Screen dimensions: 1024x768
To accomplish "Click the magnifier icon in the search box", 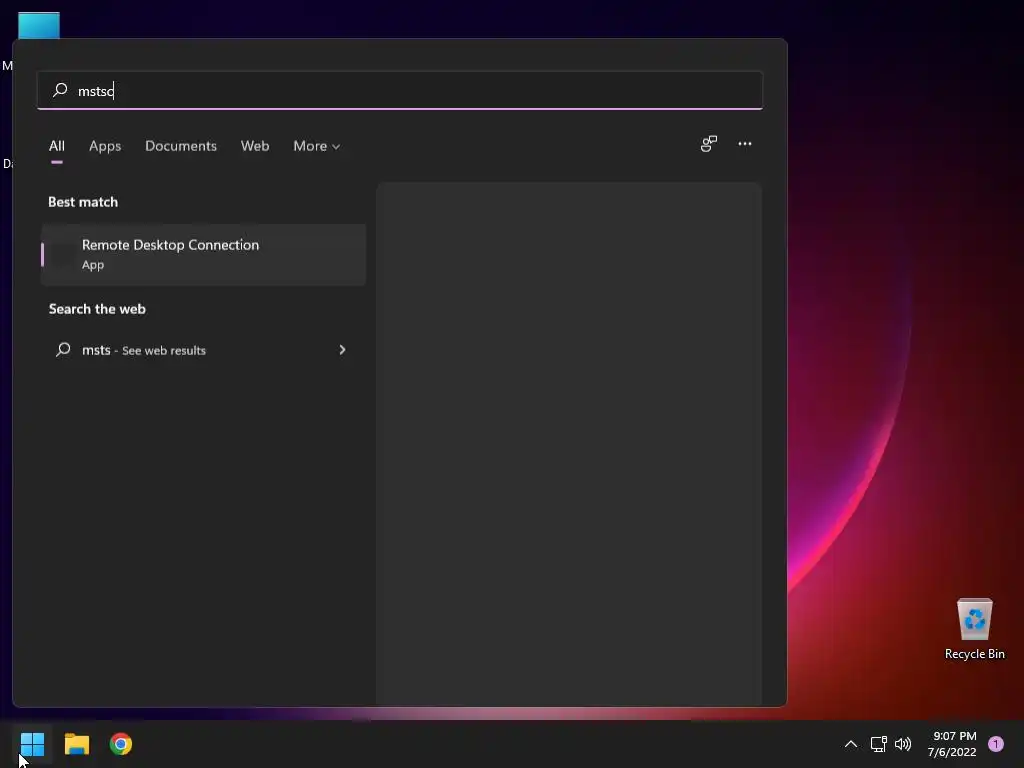I will tap(60, 89).
